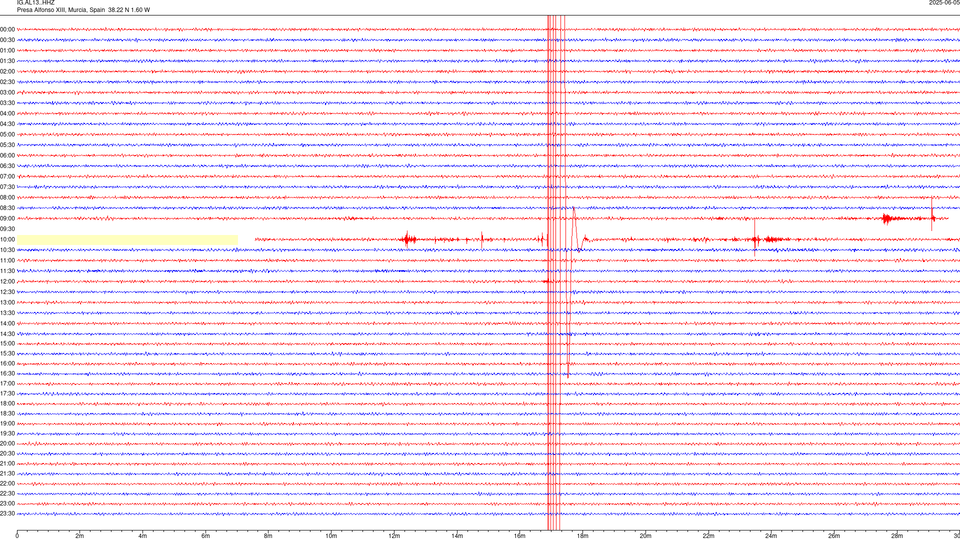Click the yellow data-gap bar on the 10:00 row
This screenshot has height=540, width=960.
[x=127, y=240]
